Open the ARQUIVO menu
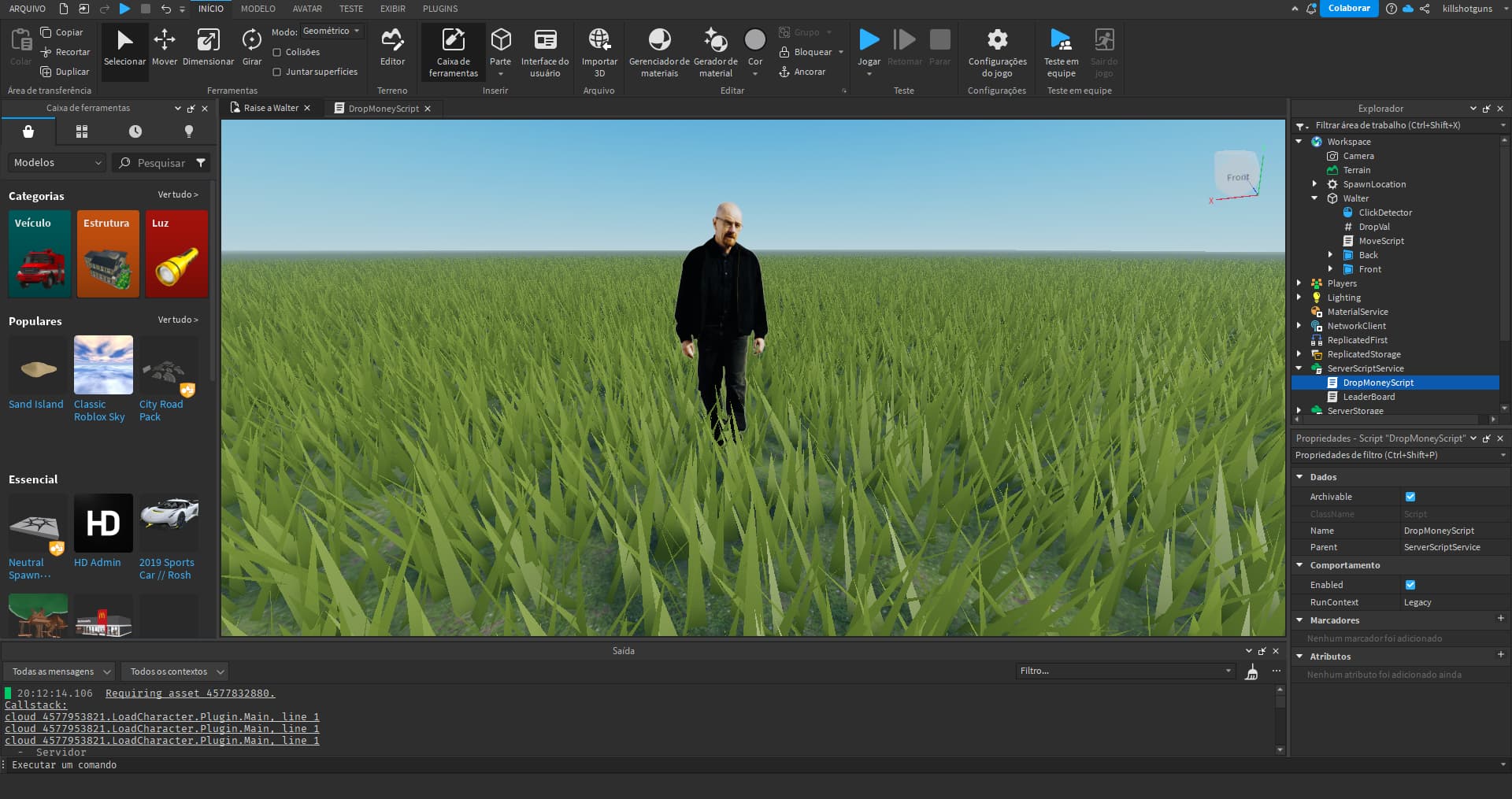1512x799 pixels. 28,9
